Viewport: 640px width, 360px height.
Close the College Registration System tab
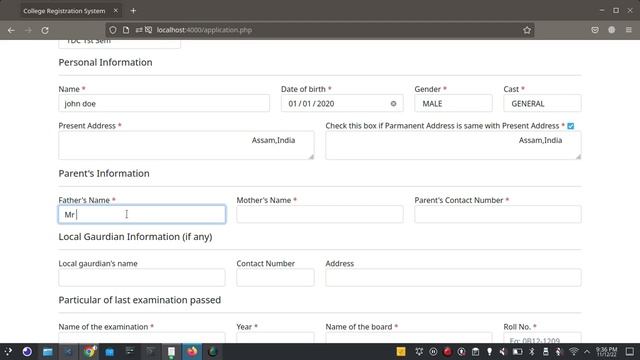pyautogui.click(x=116, y=11)
